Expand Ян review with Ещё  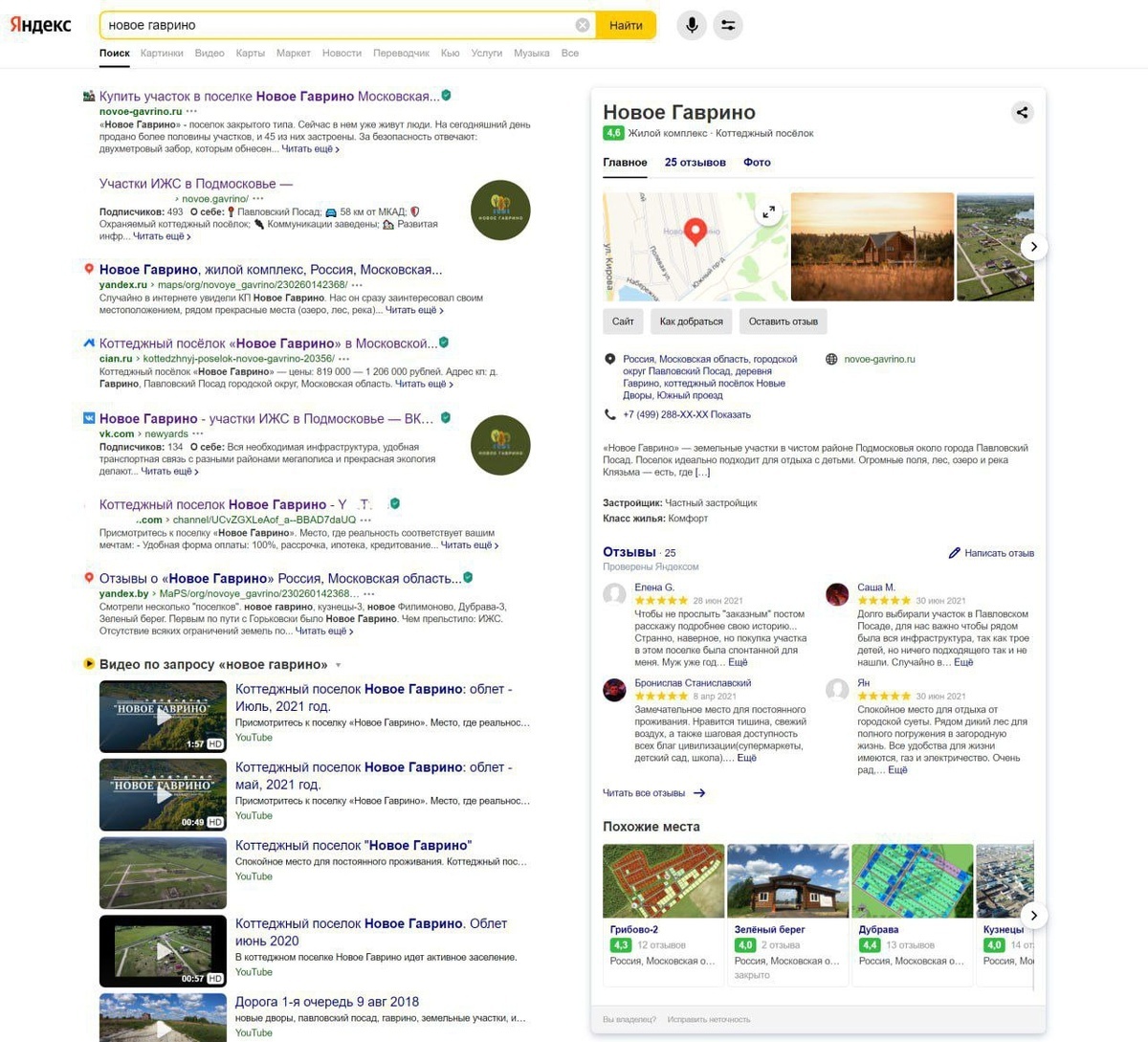coord(897,770)
